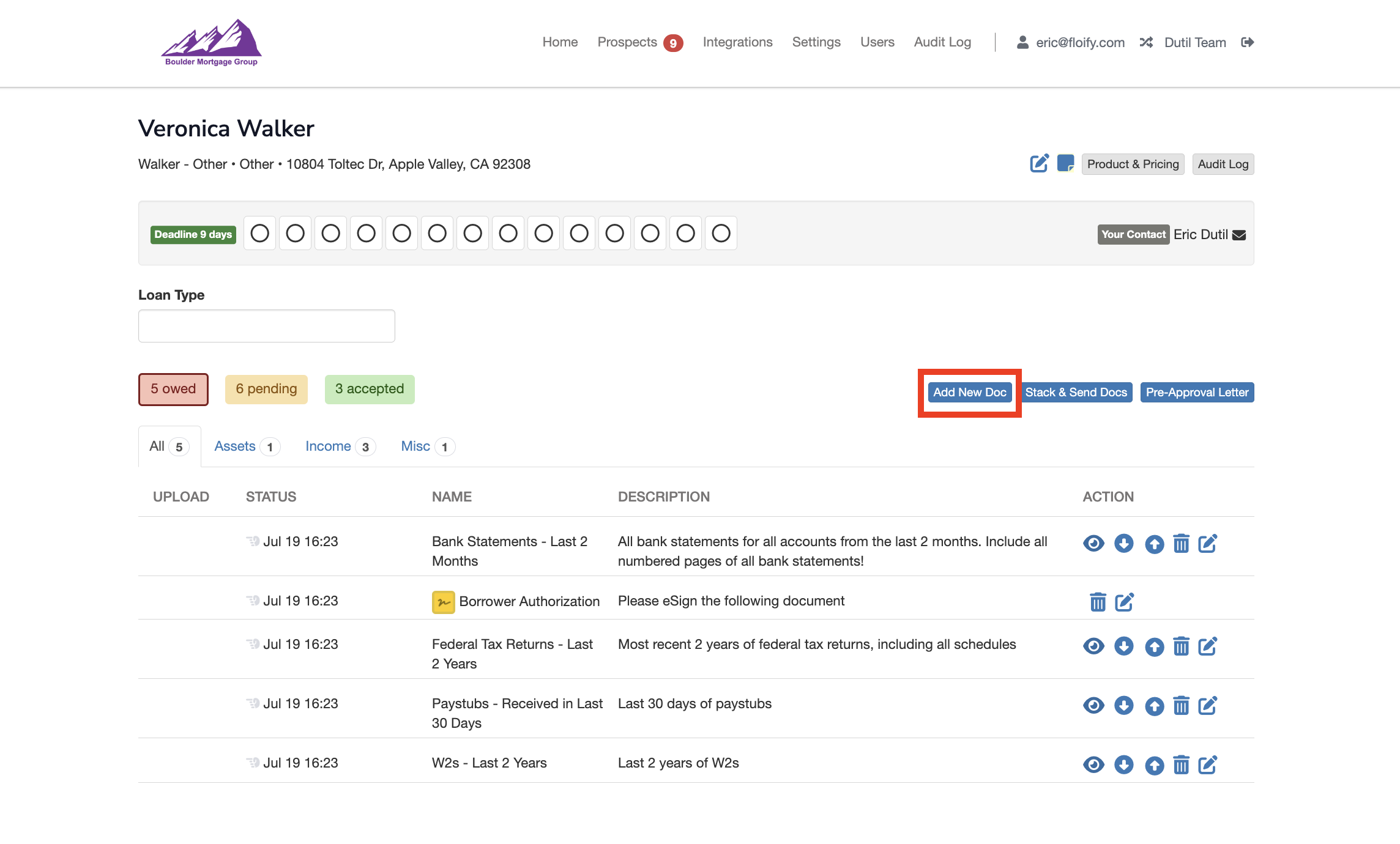Open the Pre-Approval Letter
The image size is (1400, 844).
tap(1196, 392)
